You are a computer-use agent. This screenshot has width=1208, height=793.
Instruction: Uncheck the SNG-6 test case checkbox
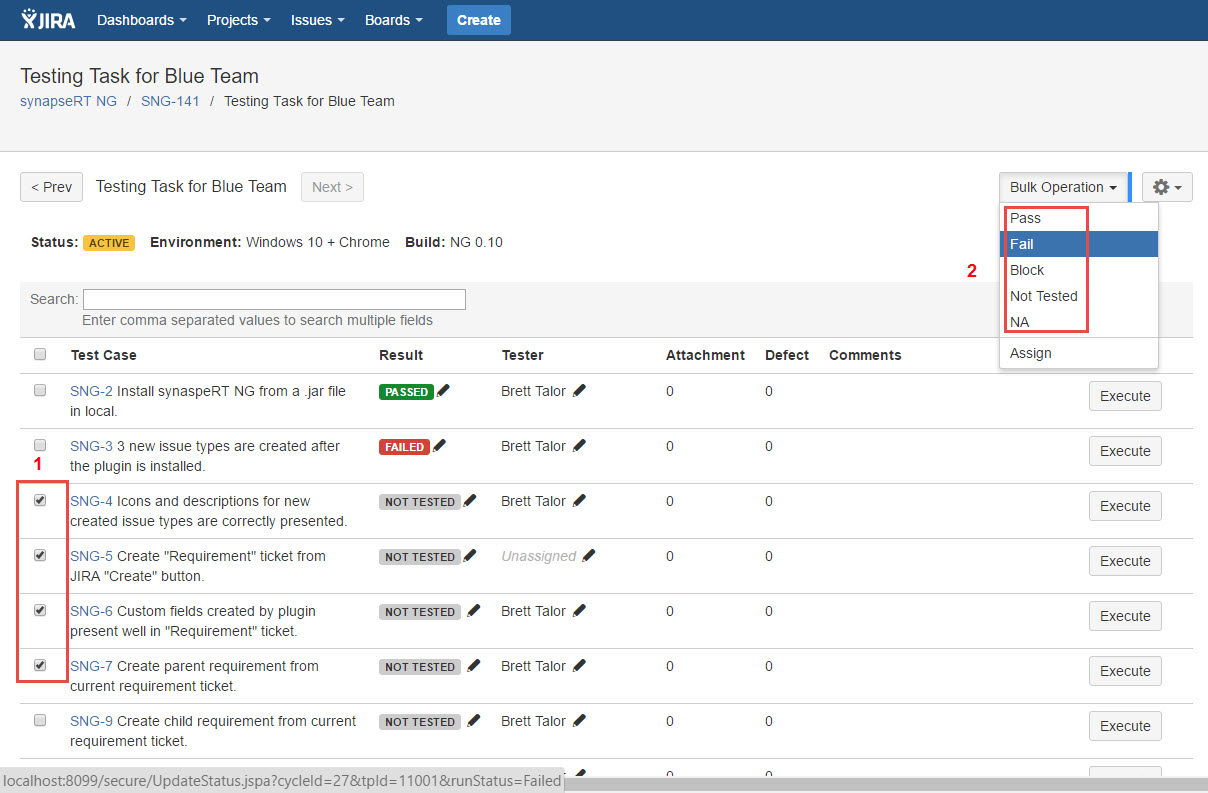pyautogui.click(x=40, y=610)
